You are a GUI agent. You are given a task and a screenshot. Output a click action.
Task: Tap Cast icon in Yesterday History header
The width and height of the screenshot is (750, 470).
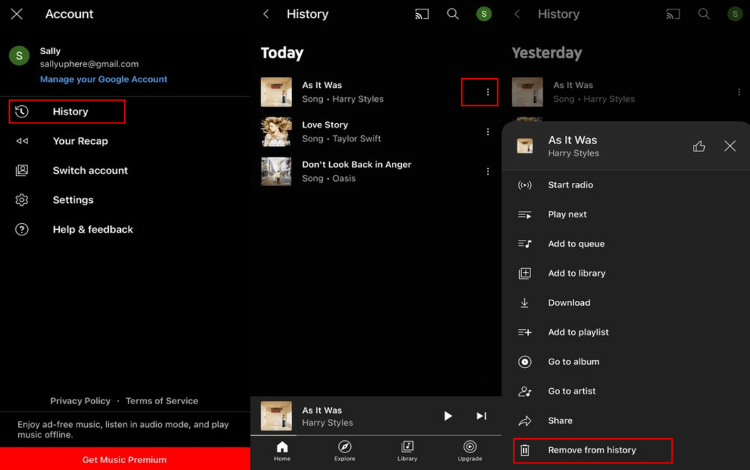673,14
